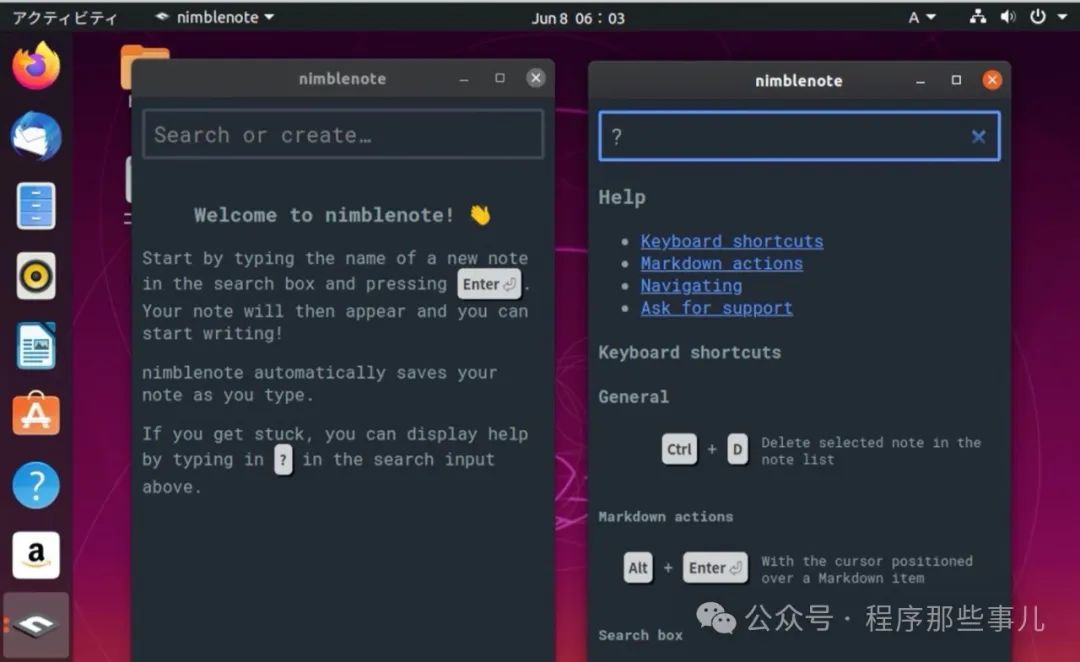Open the アクティビティ activities overview

coord(65,18)
